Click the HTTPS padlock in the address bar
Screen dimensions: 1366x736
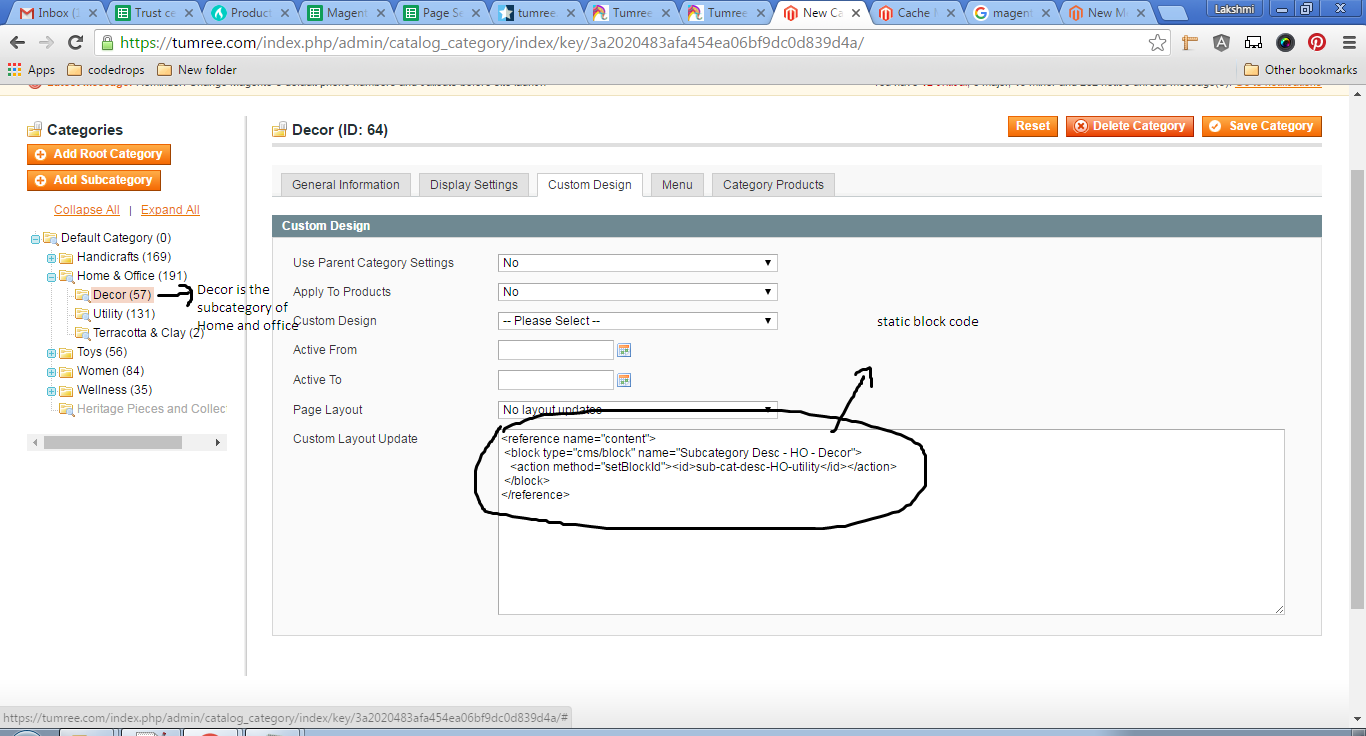[105, 42]
